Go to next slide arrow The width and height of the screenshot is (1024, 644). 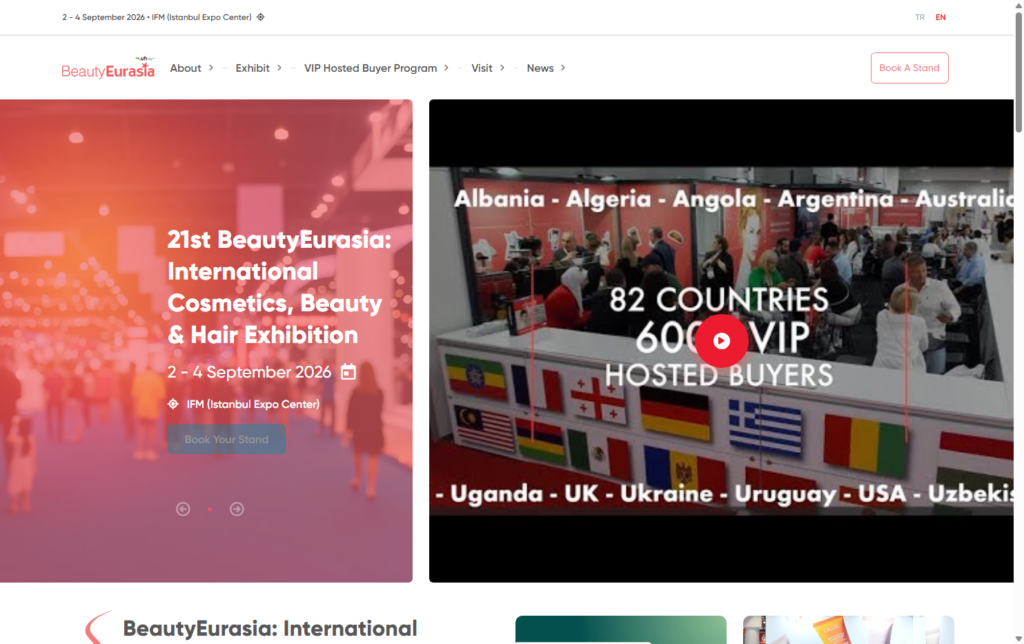pyautogui.click(x=237, y=509)
